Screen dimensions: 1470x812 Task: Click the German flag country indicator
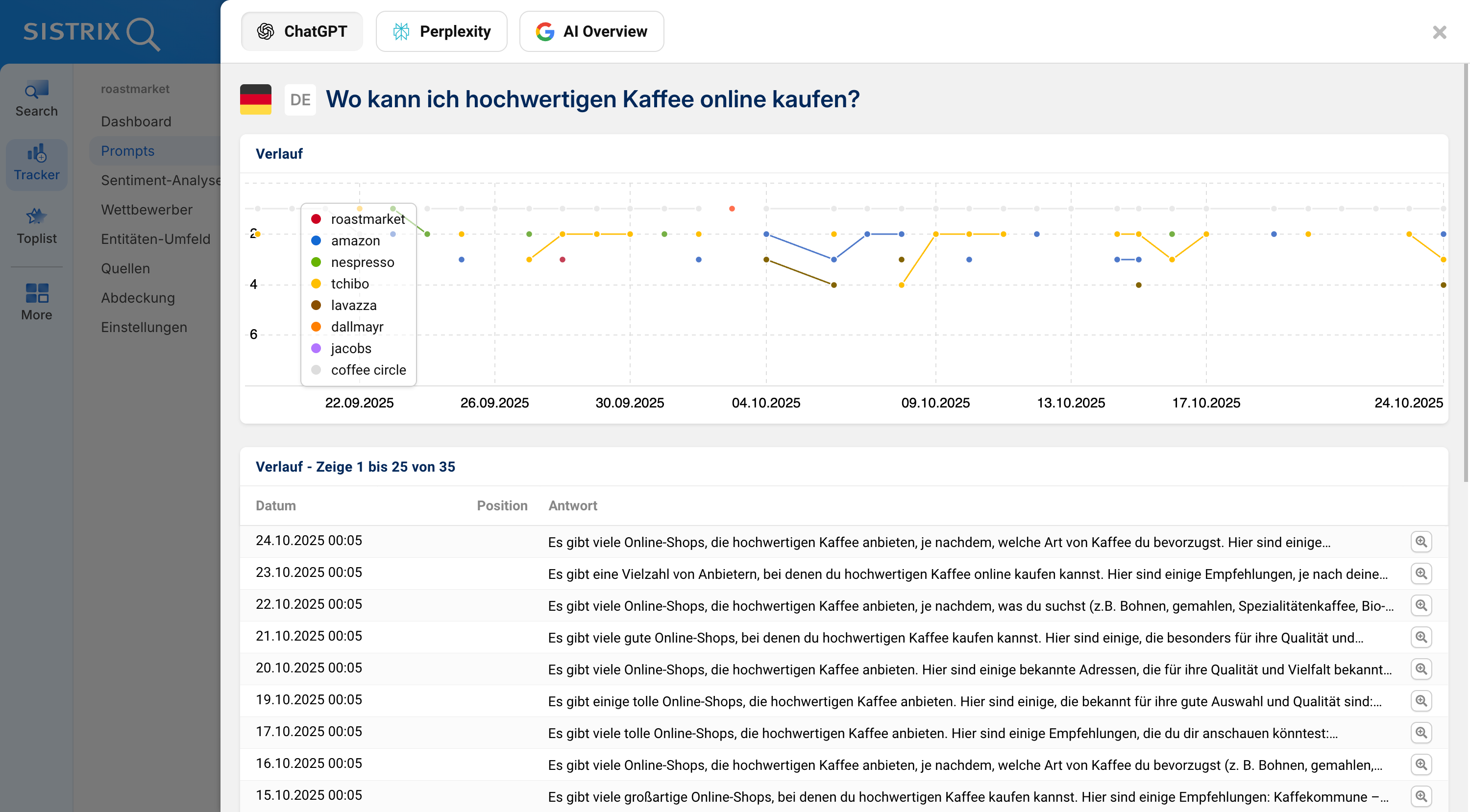tap(256, 98)
